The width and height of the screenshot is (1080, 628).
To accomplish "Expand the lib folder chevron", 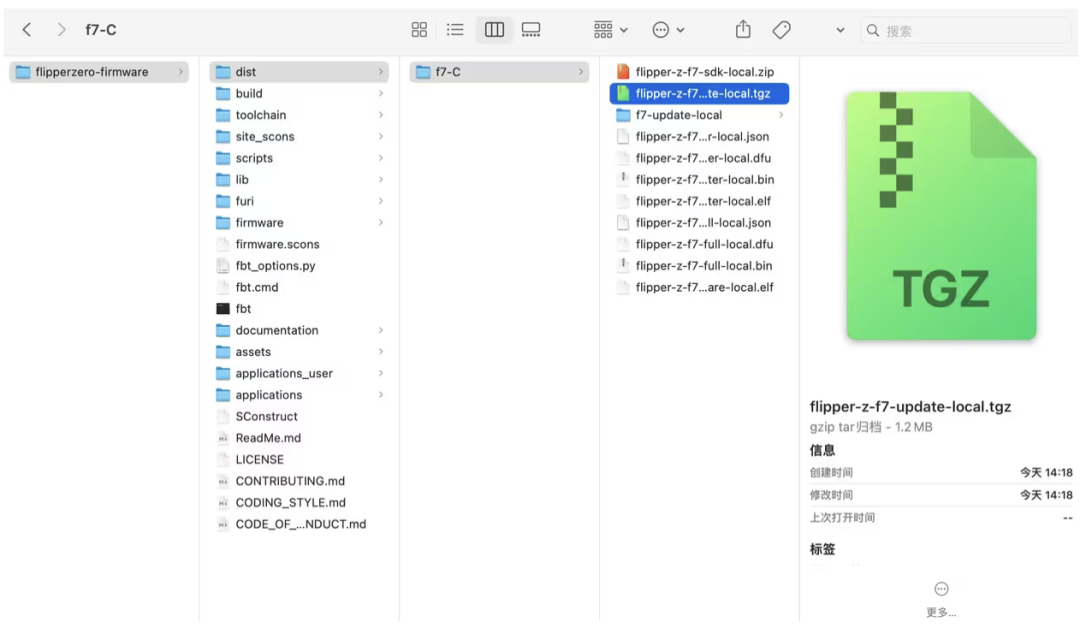I will pyautogui.click(x=380, y=180).
